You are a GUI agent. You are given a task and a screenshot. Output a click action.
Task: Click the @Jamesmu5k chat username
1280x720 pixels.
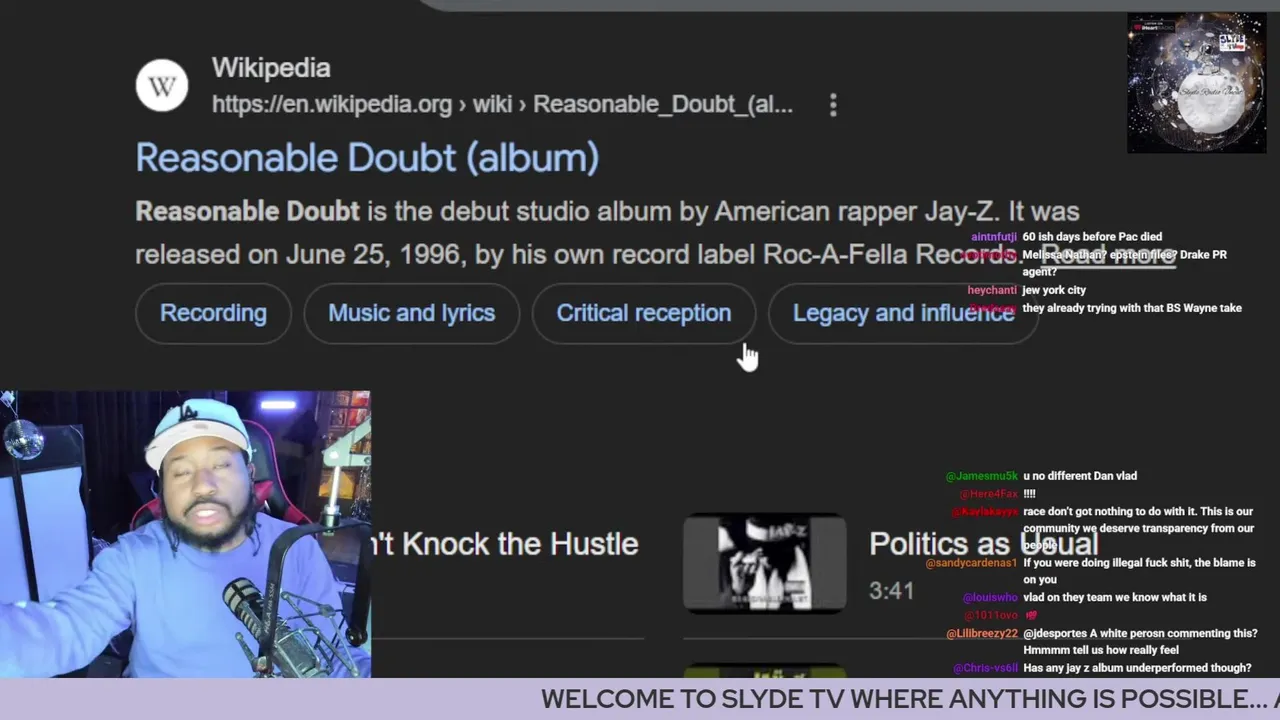[982, 476]
